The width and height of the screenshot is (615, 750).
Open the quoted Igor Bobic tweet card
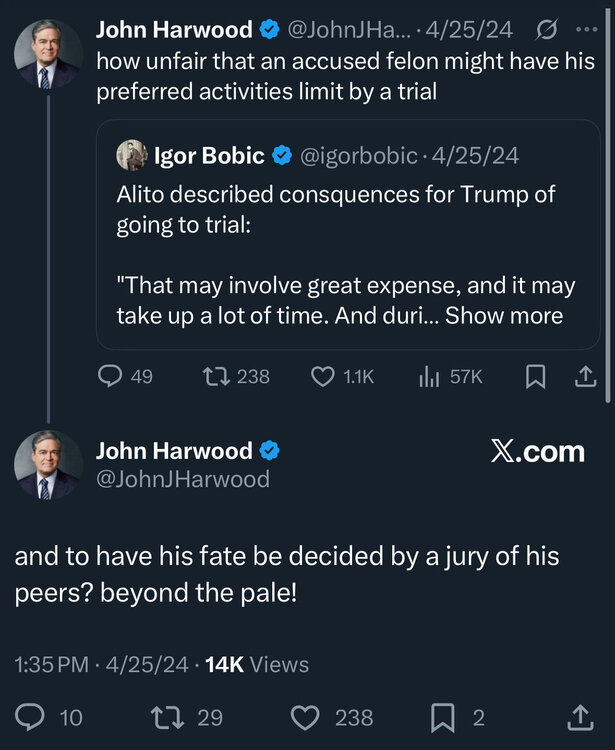click(348, 240)
